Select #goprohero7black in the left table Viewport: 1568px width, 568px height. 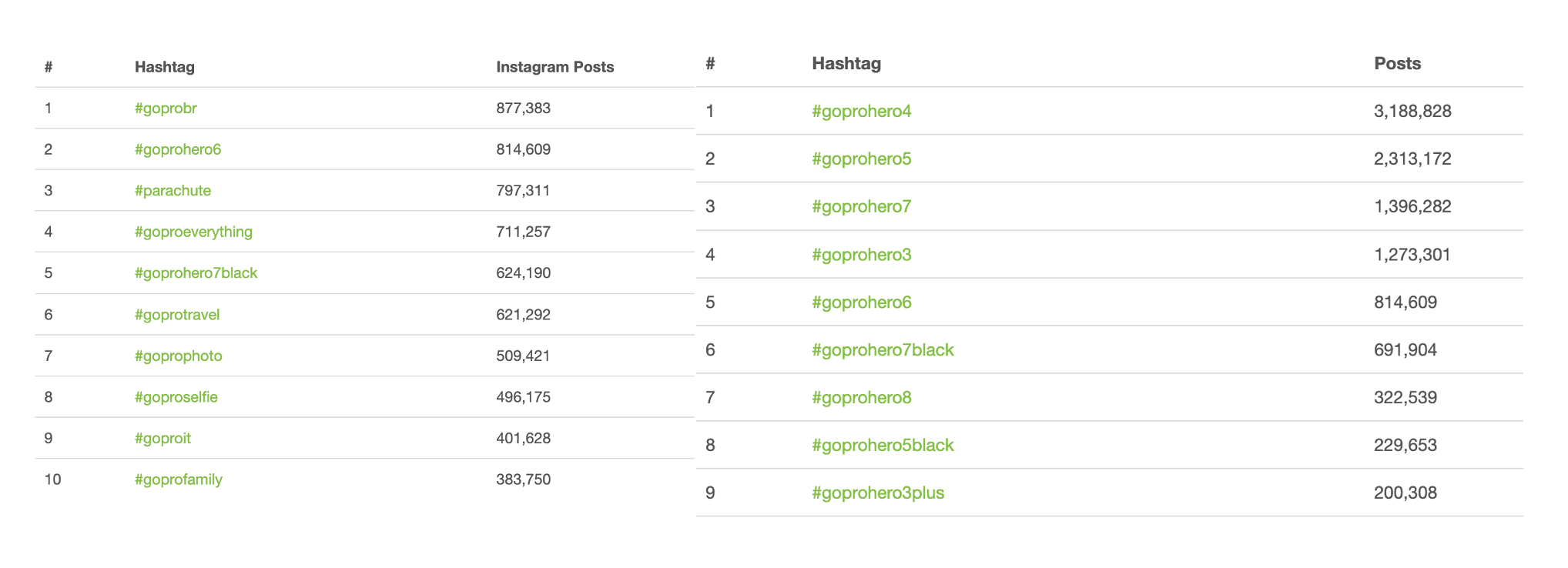pos(196,273)
